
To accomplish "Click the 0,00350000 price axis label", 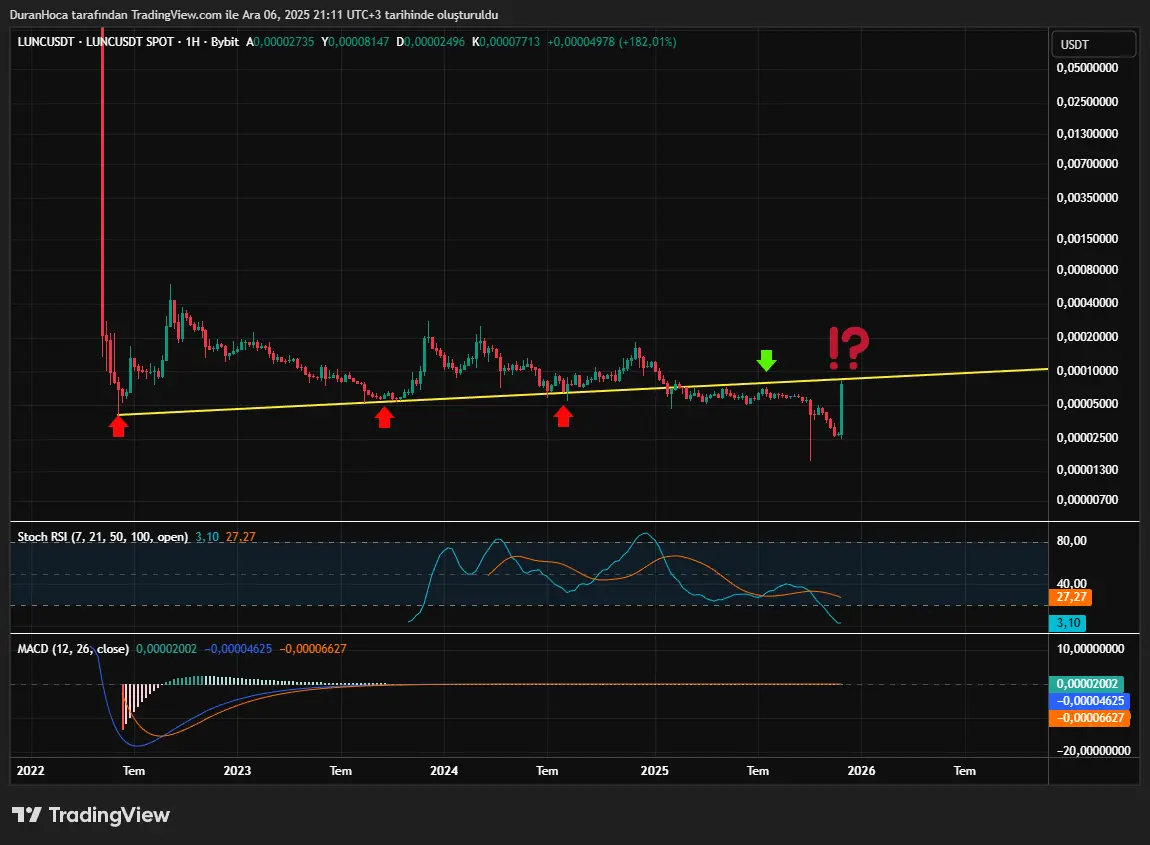I will click(1087, 197).
